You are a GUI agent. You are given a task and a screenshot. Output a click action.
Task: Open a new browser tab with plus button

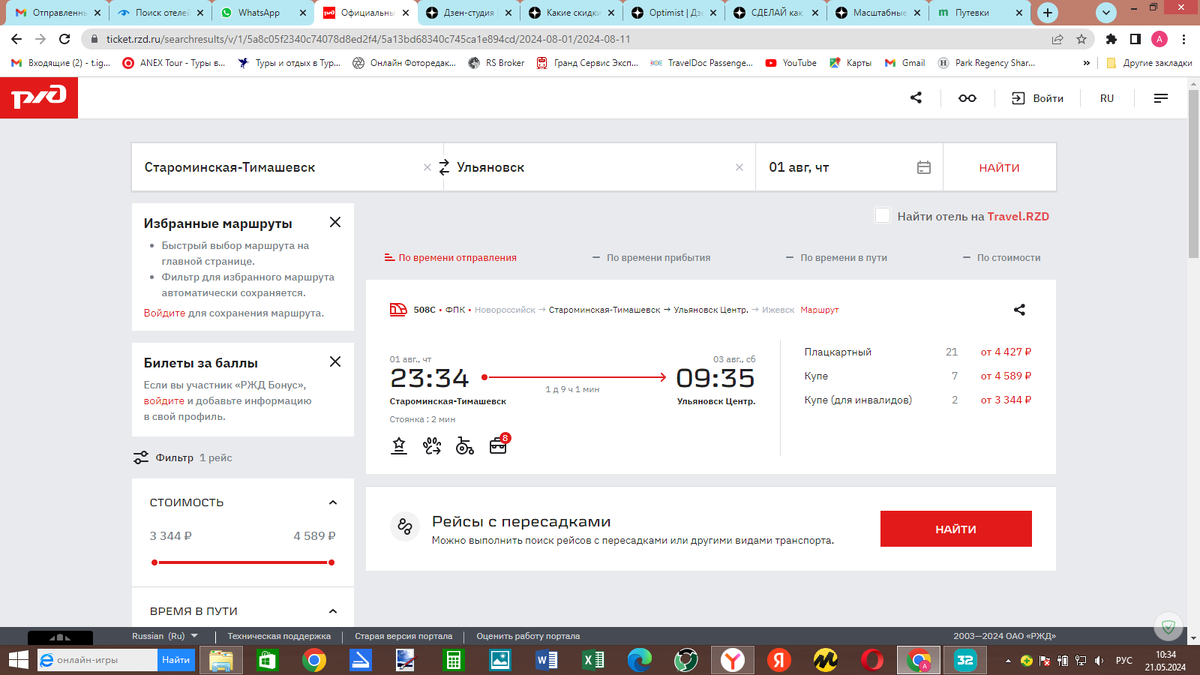click(1047, 13)
